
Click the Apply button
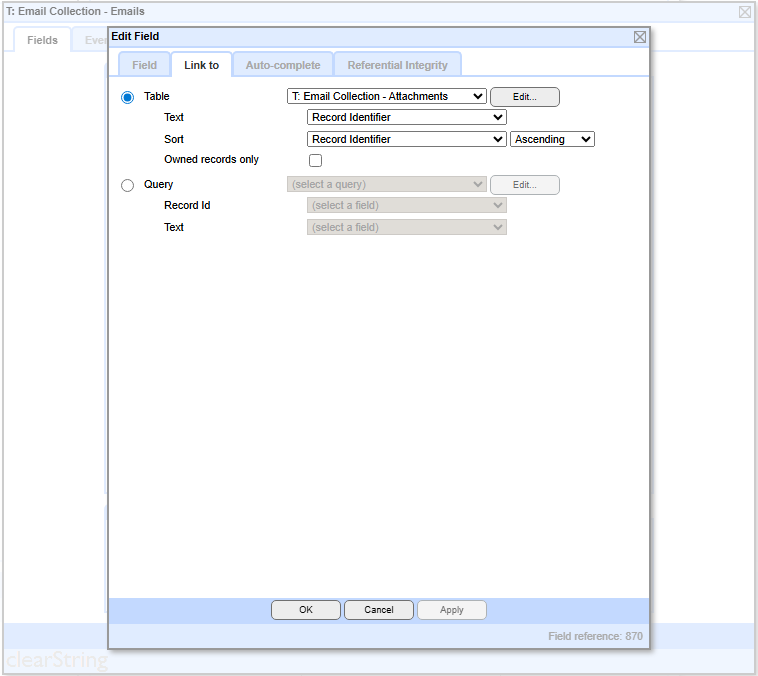451,610
